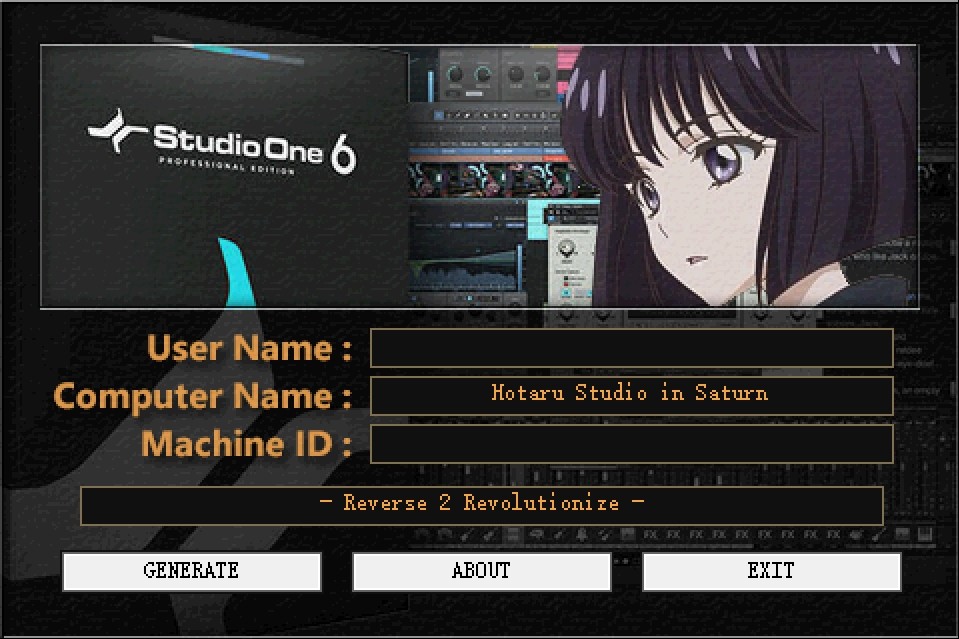Screen dimensions: 959x639
Task: Focus the Machine ID input field
Action: click(632, 443)
